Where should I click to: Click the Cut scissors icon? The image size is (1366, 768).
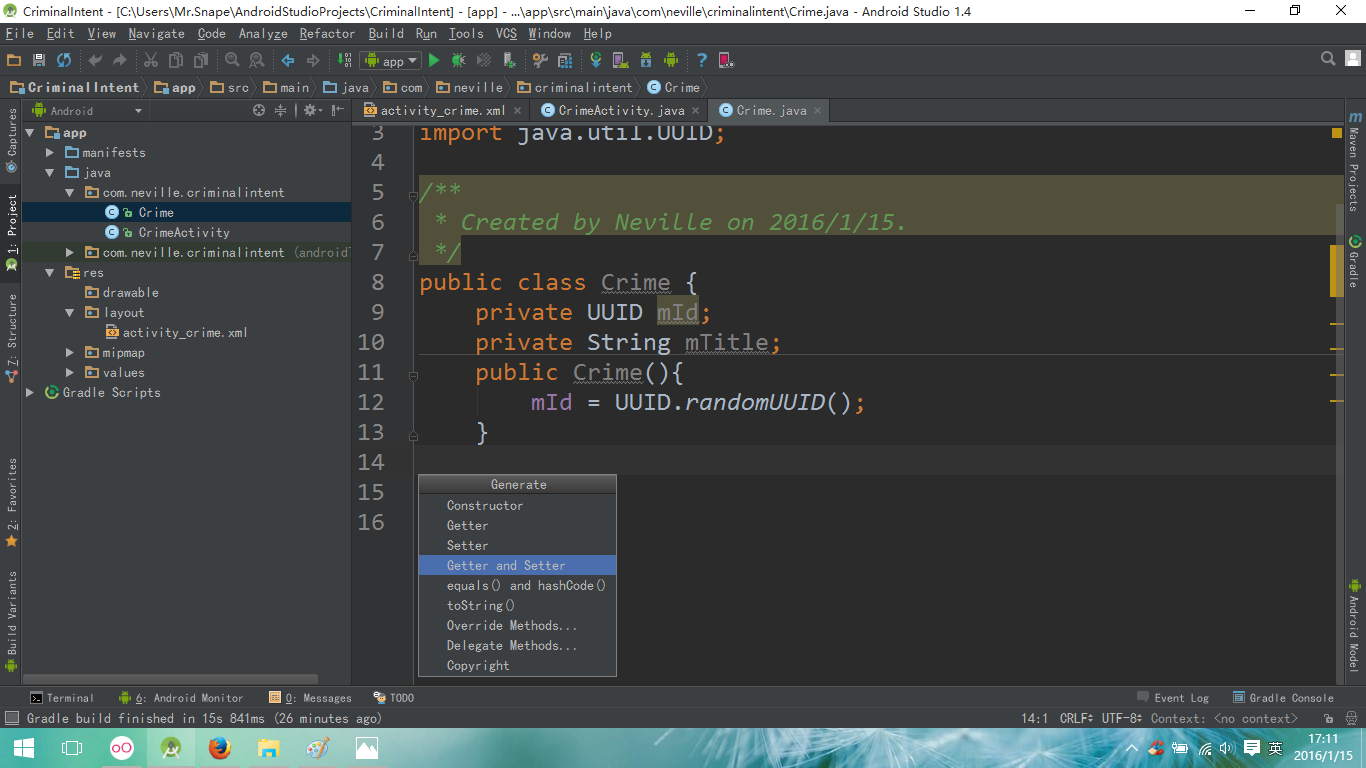coord(151,60)
